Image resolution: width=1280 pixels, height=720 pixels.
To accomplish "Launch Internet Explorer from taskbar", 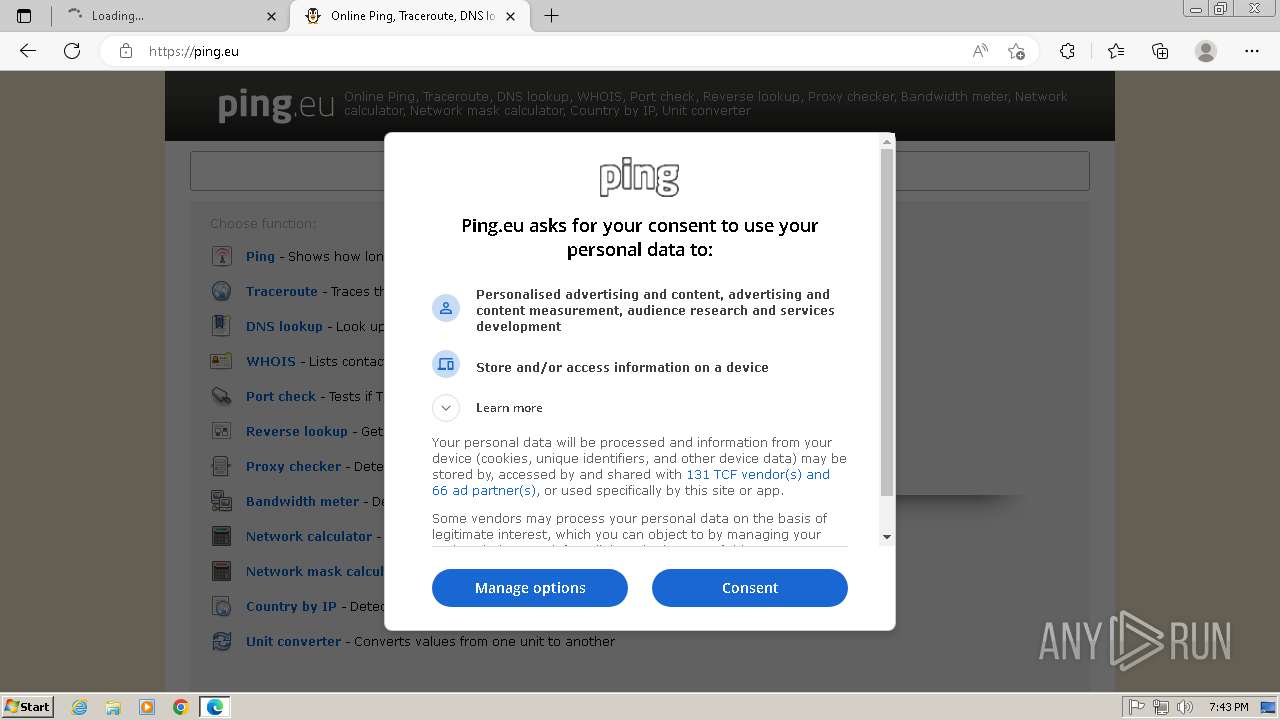I will coord(80,707).
